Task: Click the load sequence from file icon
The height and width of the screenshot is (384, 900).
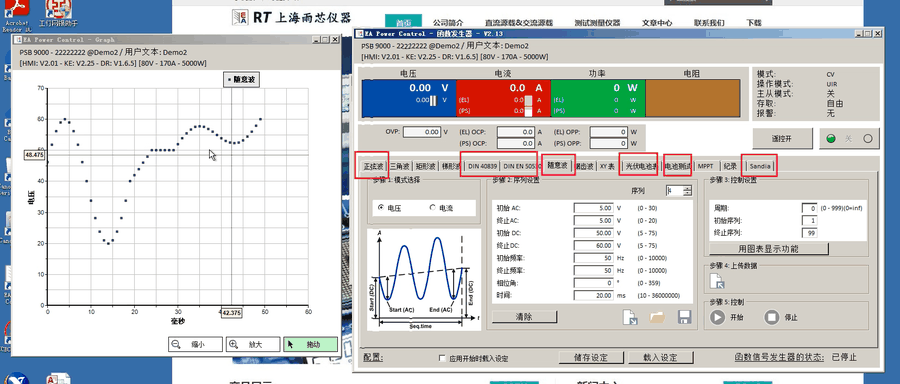Action: click(630, 317)
